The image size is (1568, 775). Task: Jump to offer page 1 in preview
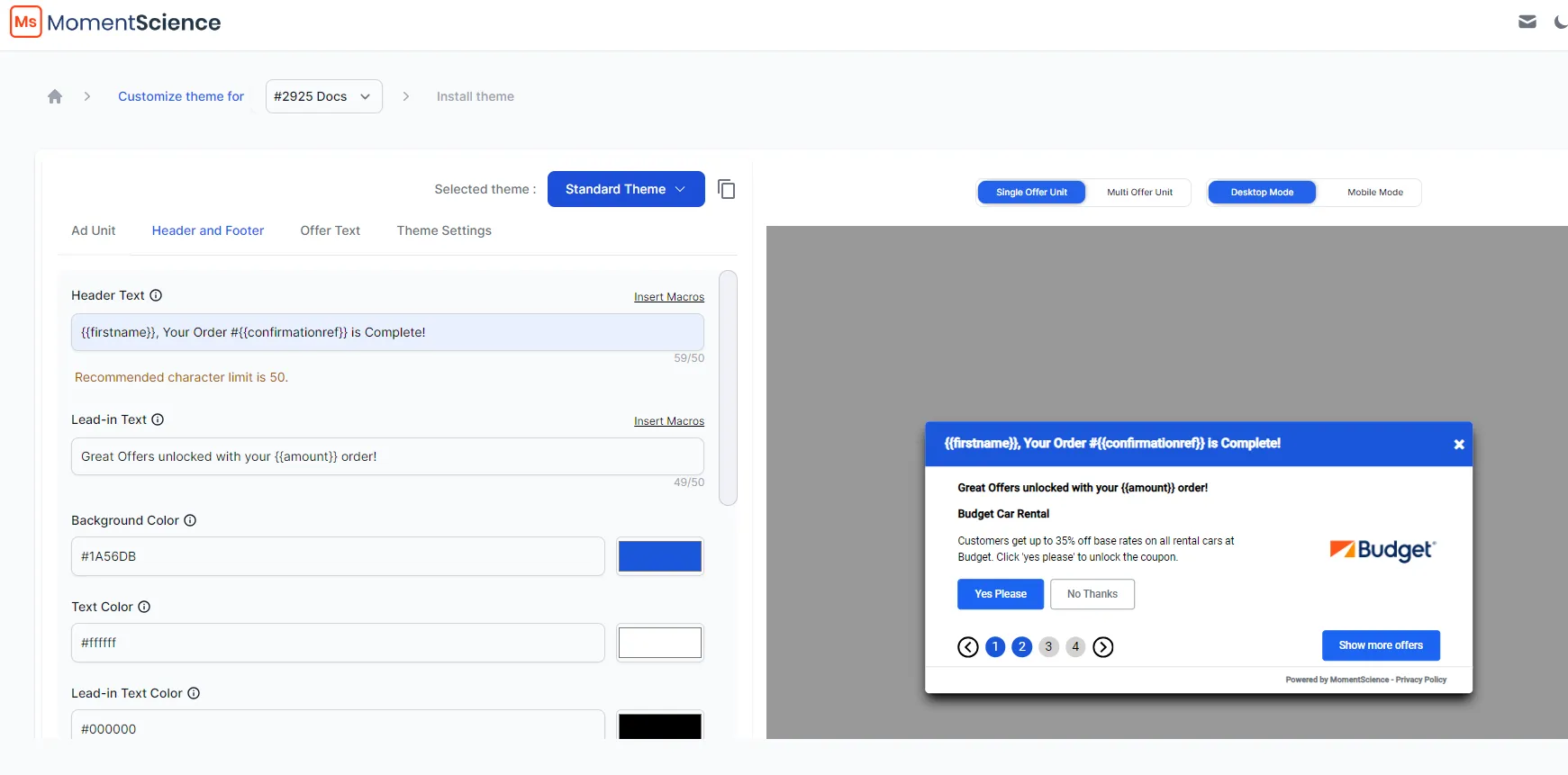click(995, 647)
